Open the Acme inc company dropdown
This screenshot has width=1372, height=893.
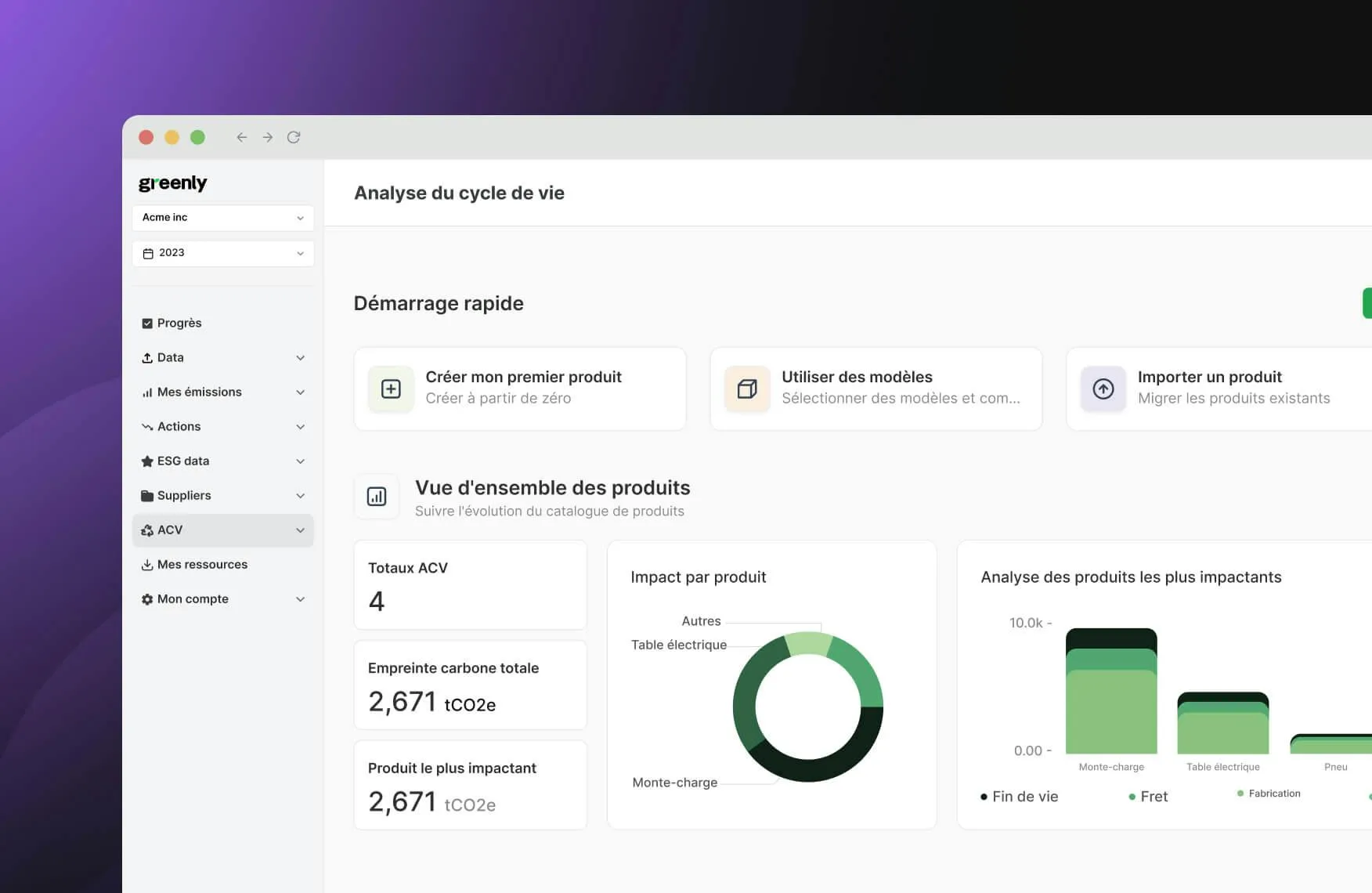(223, 218)
